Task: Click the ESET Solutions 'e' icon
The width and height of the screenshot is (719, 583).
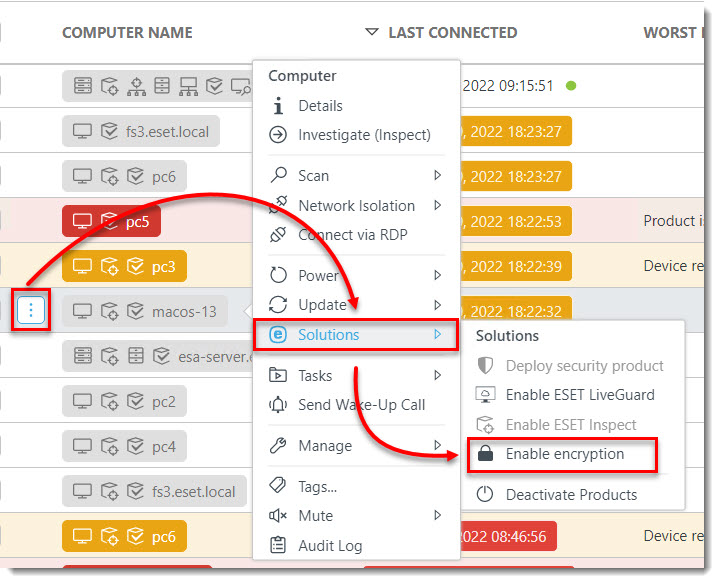Action: pyautogui.click(x=278, y=334)
